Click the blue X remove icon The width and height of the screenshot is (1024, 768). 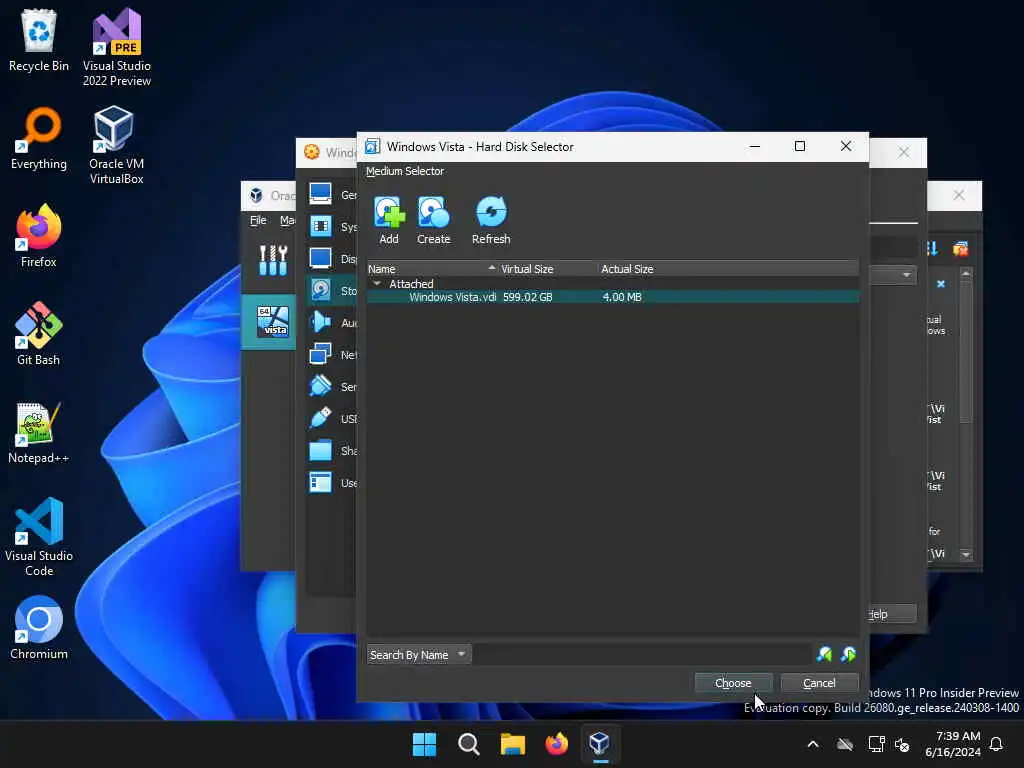point(940,283)
